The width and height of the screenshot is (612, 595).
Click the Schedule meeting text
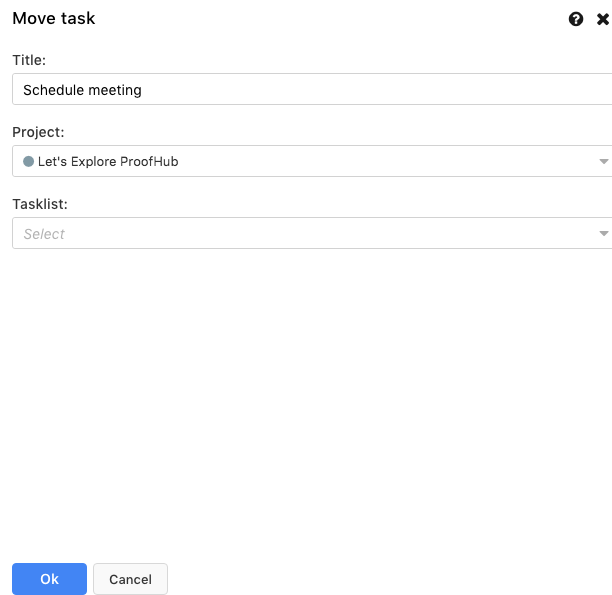tap(82, 90)
